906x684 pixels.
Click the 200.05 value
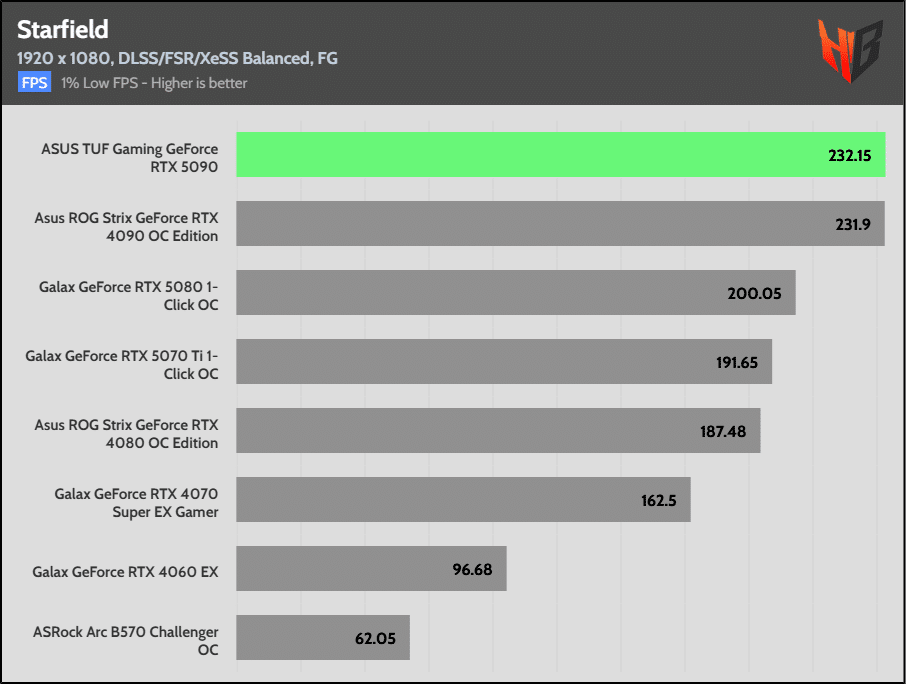754,293
